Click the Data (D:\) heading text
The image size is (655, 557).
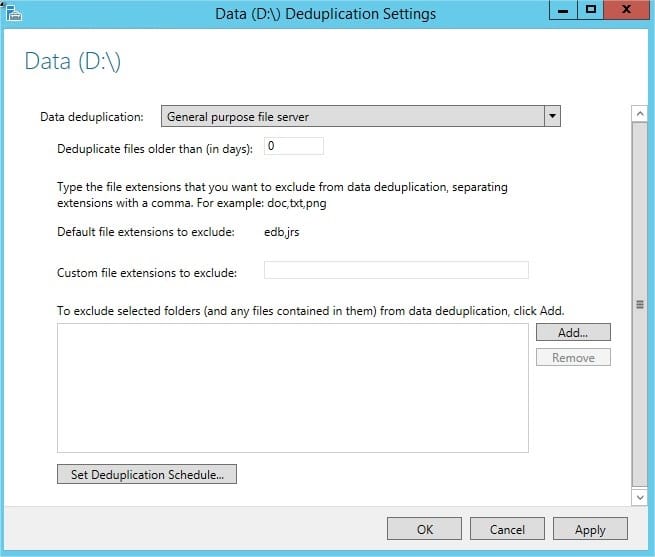pyautogui.click(x=73, y=61)
